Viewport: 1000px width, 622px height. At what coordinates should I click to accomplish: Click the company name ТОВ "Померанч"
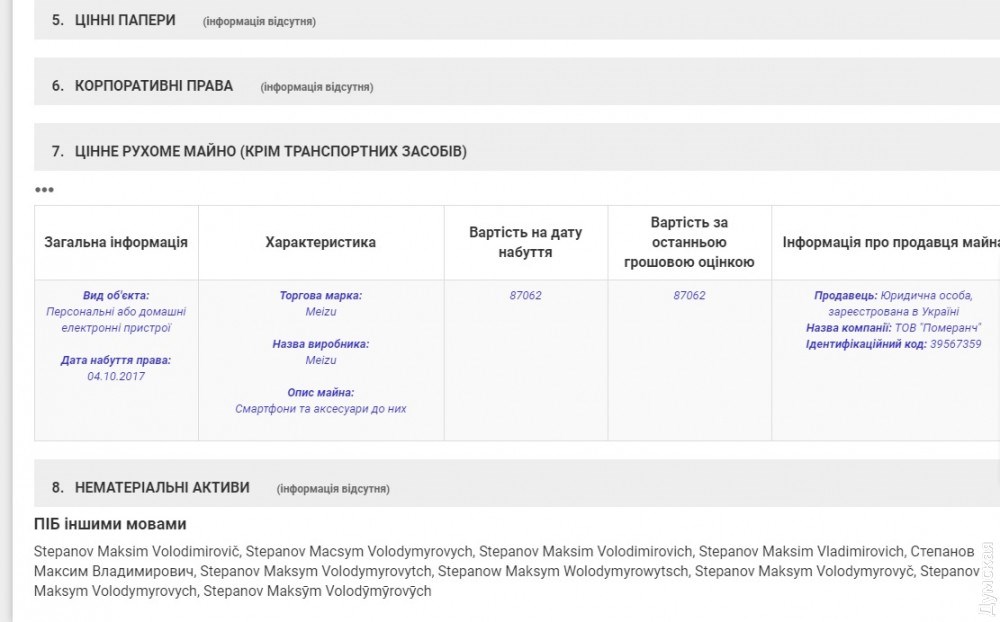pyautogui.click(x=938, y=328)
